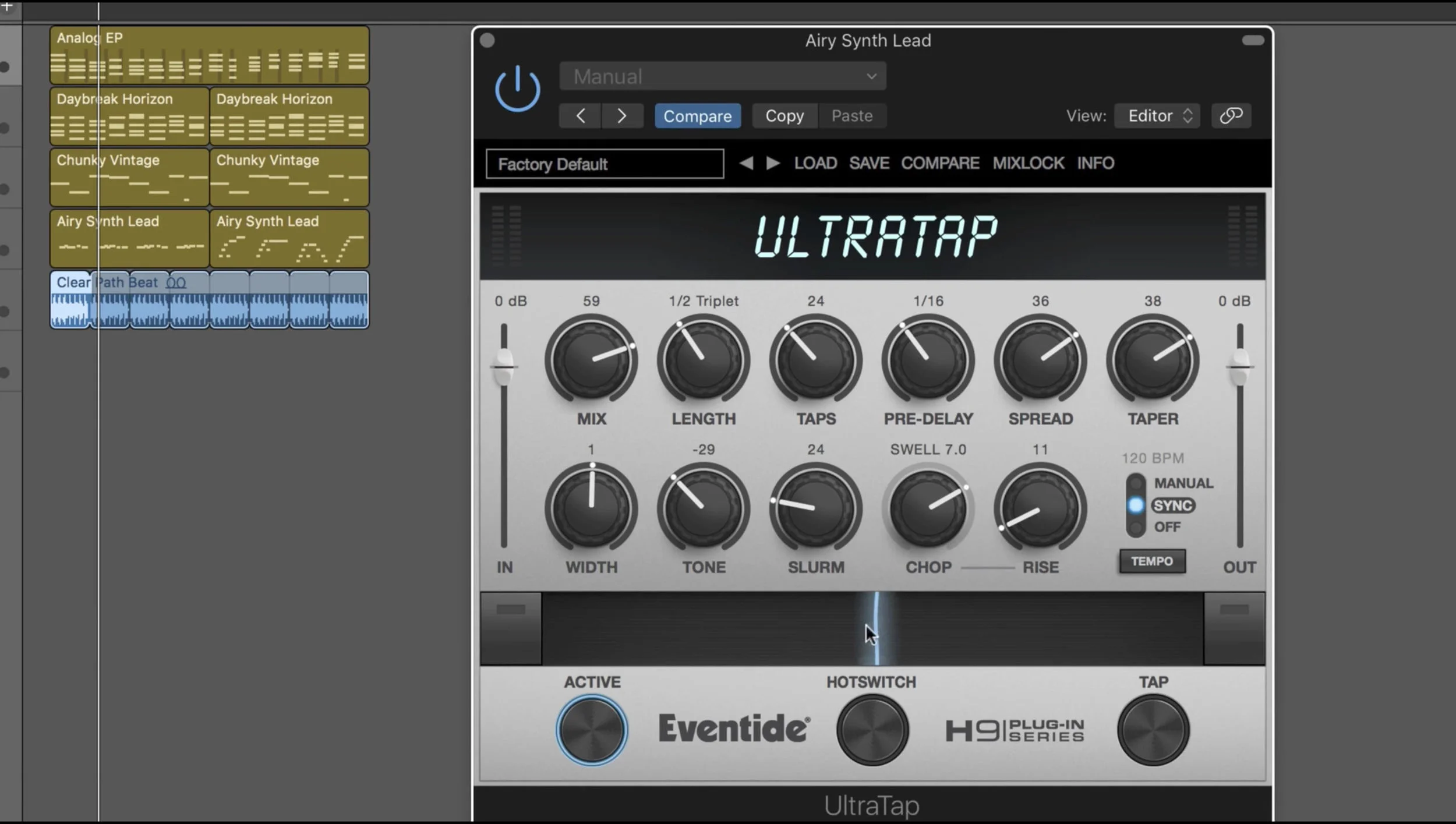Select the SYNC tempo mode
This screenshot has width=1456, height=824.
1173,505
